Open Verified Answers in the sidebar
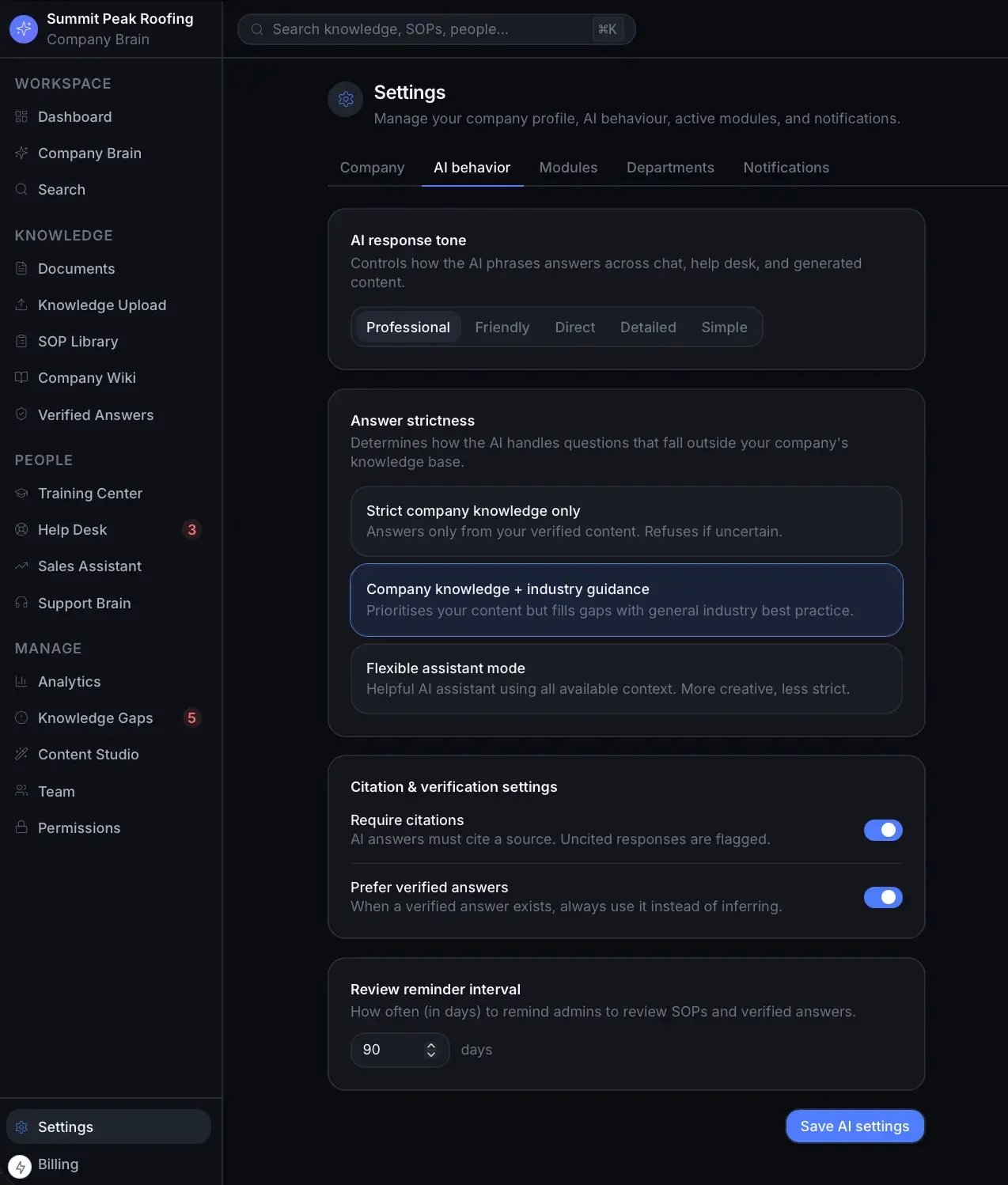This screenshot has height=1185, width=1008. click(108, 415)
